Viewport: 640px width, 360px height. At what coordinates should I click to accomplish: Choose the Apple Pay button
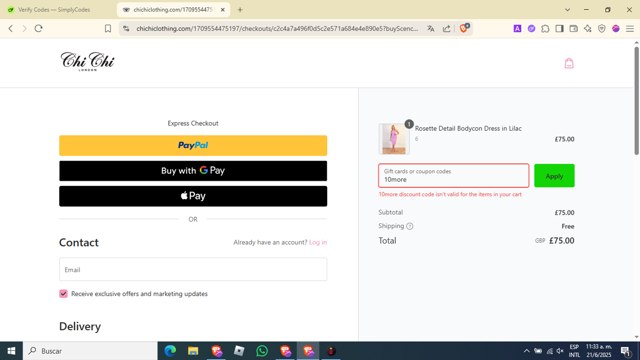coord(193,196)
